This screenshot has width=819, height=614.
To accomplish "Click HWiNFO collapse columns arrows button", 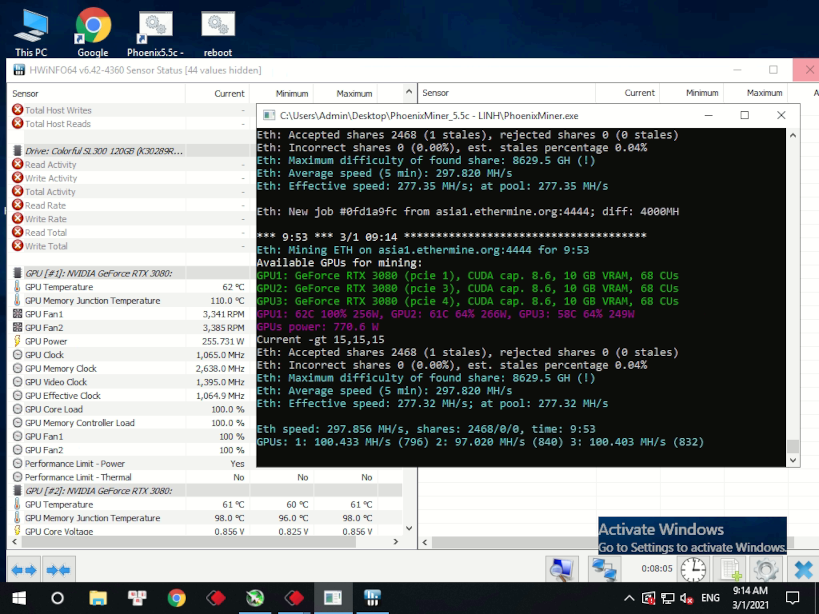I will pyautogui.click(x=58, y=570).
